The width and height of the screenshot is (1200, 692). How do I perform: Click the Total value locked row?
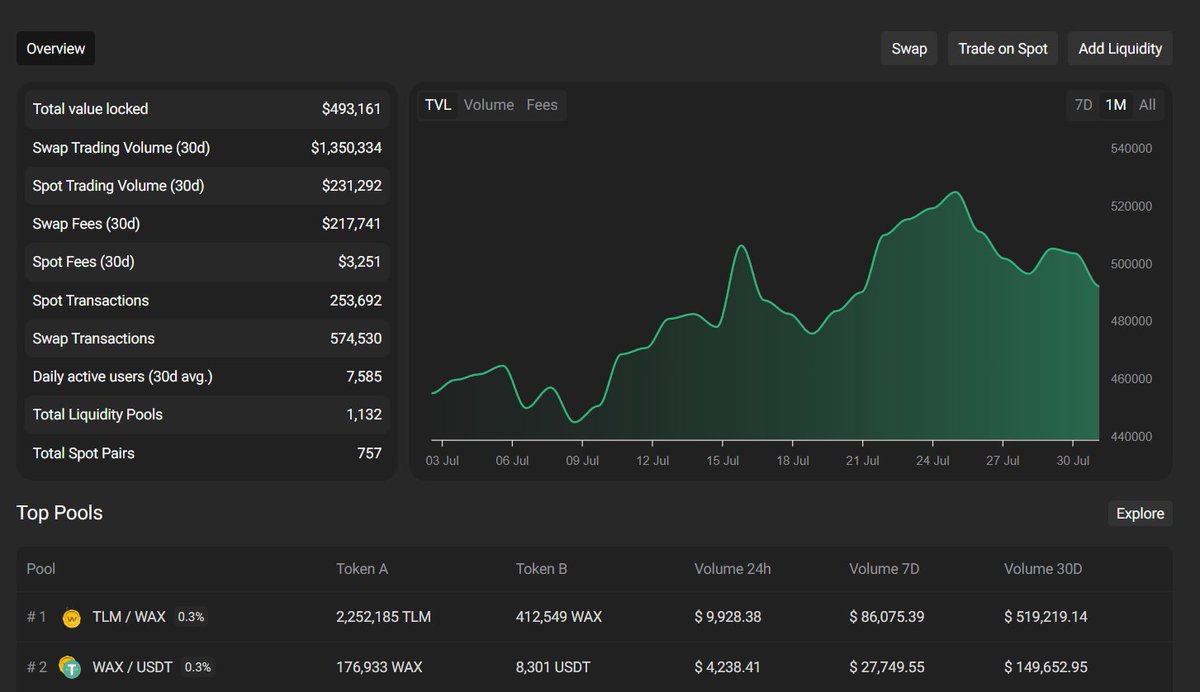[x=207, y=109]
